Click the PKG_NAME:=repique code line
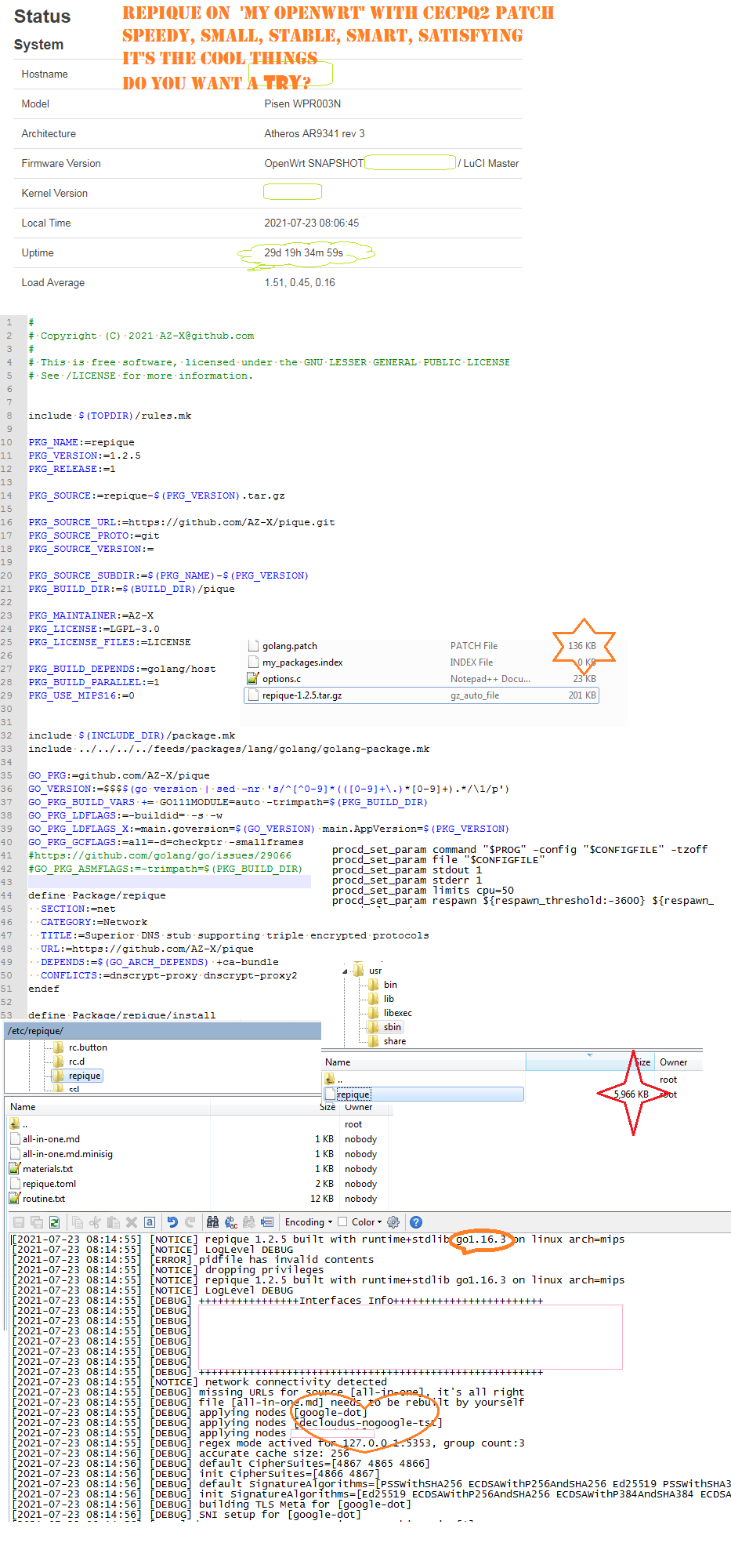This screenshot has width=731, height=1568. point(81,442)
